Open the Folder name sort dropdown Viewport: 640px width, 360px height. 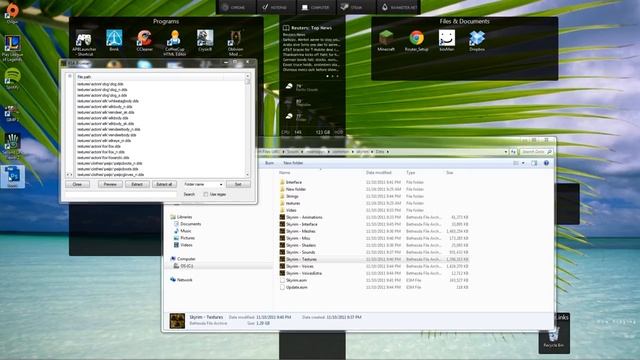click(x=203, y=184)
